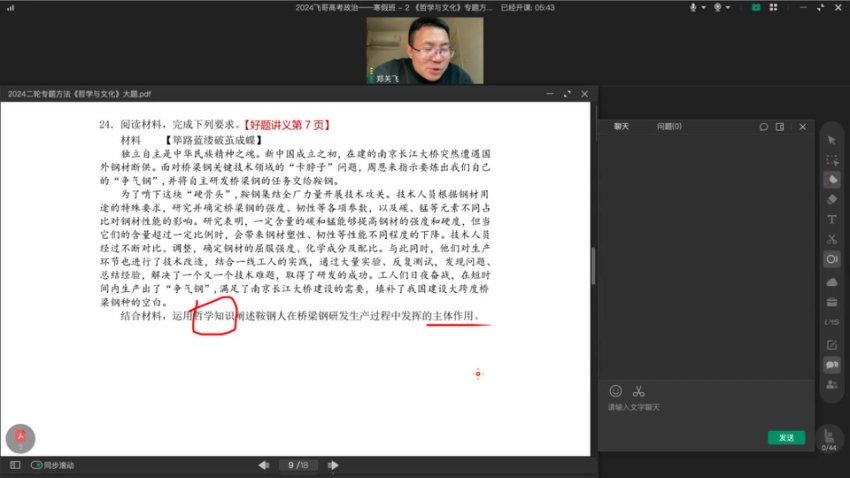The image size is (850, 478).
Task: Open the edit note icon
Action: (832, 345)
